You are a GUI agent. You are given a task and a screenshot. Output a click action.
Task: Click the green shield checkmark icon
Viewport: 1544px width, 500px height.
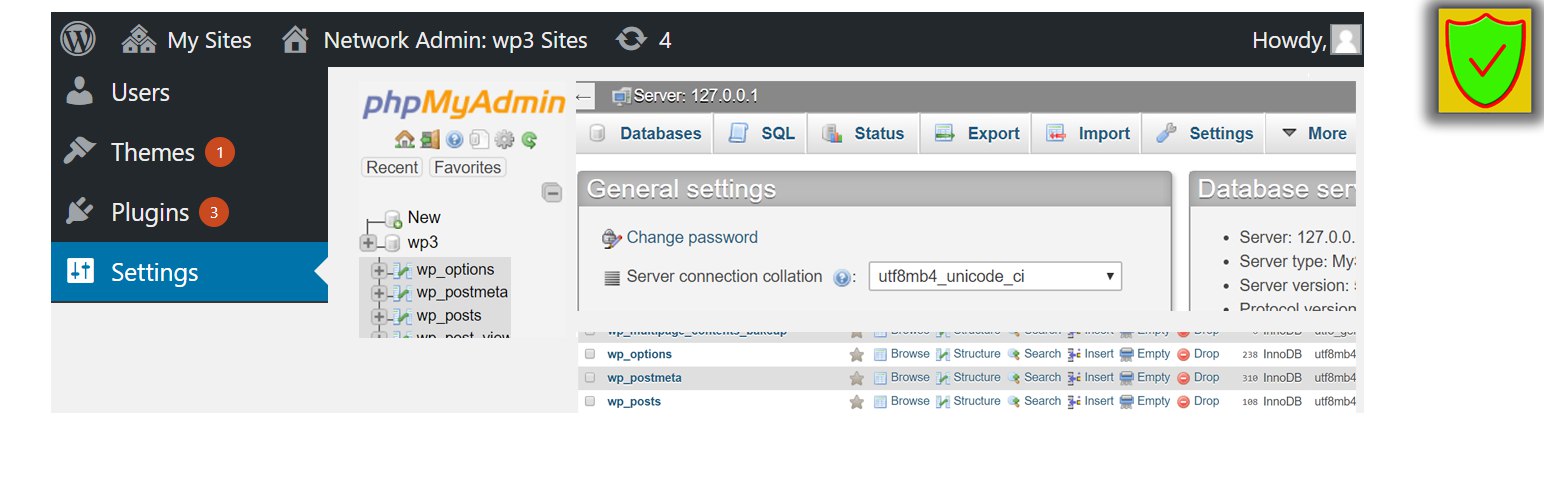tap(1484, 61)
